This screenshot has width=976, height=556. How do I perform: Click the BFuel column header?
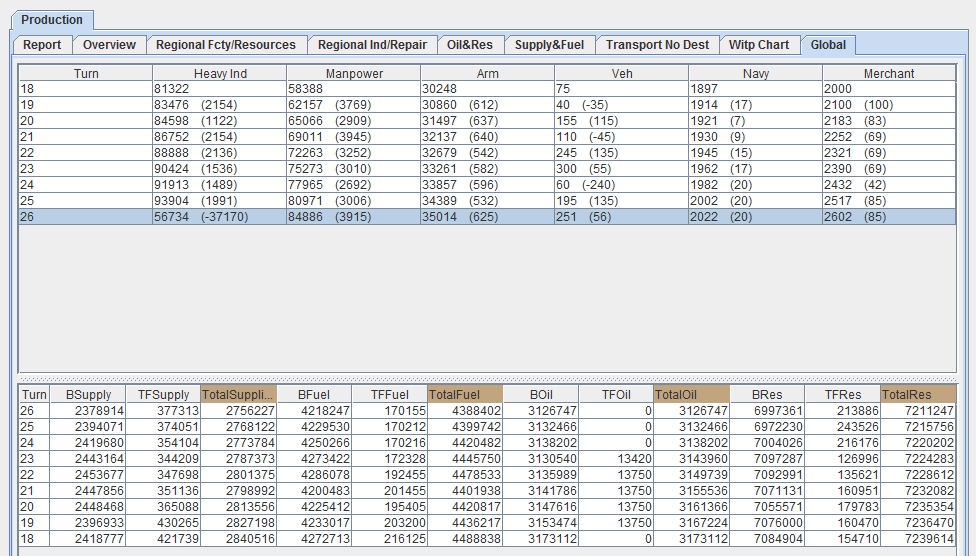pos(314,394)
